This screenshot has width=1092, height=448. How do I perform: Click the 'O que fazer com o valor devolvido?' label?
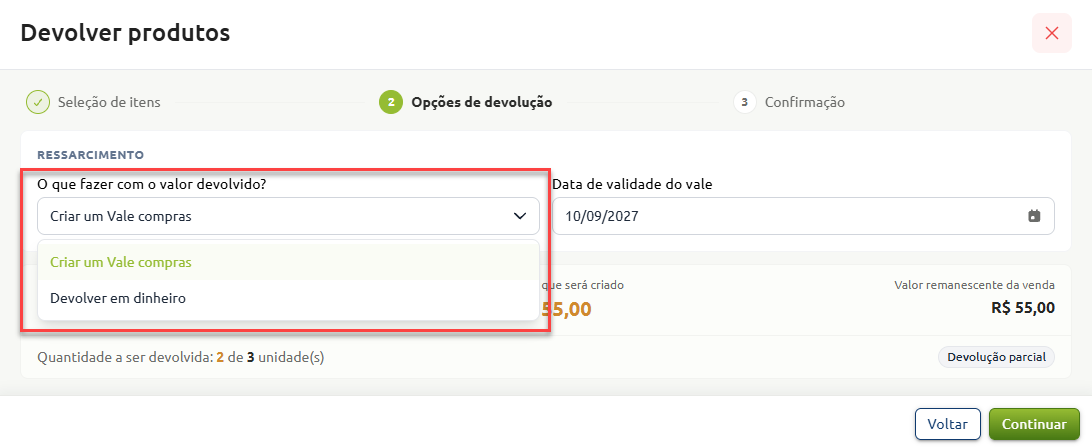(152, 184)
